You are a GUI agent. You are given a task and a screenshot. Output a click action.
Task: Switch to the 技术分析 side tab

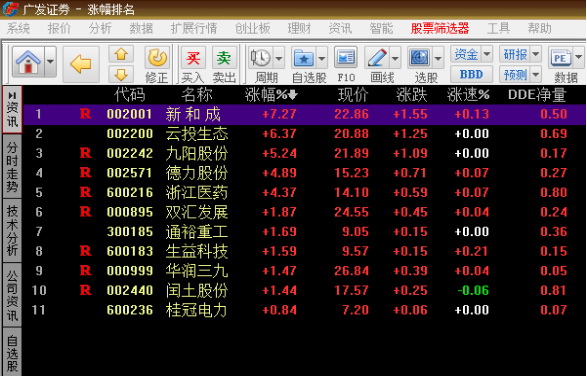tap(12, 230)
